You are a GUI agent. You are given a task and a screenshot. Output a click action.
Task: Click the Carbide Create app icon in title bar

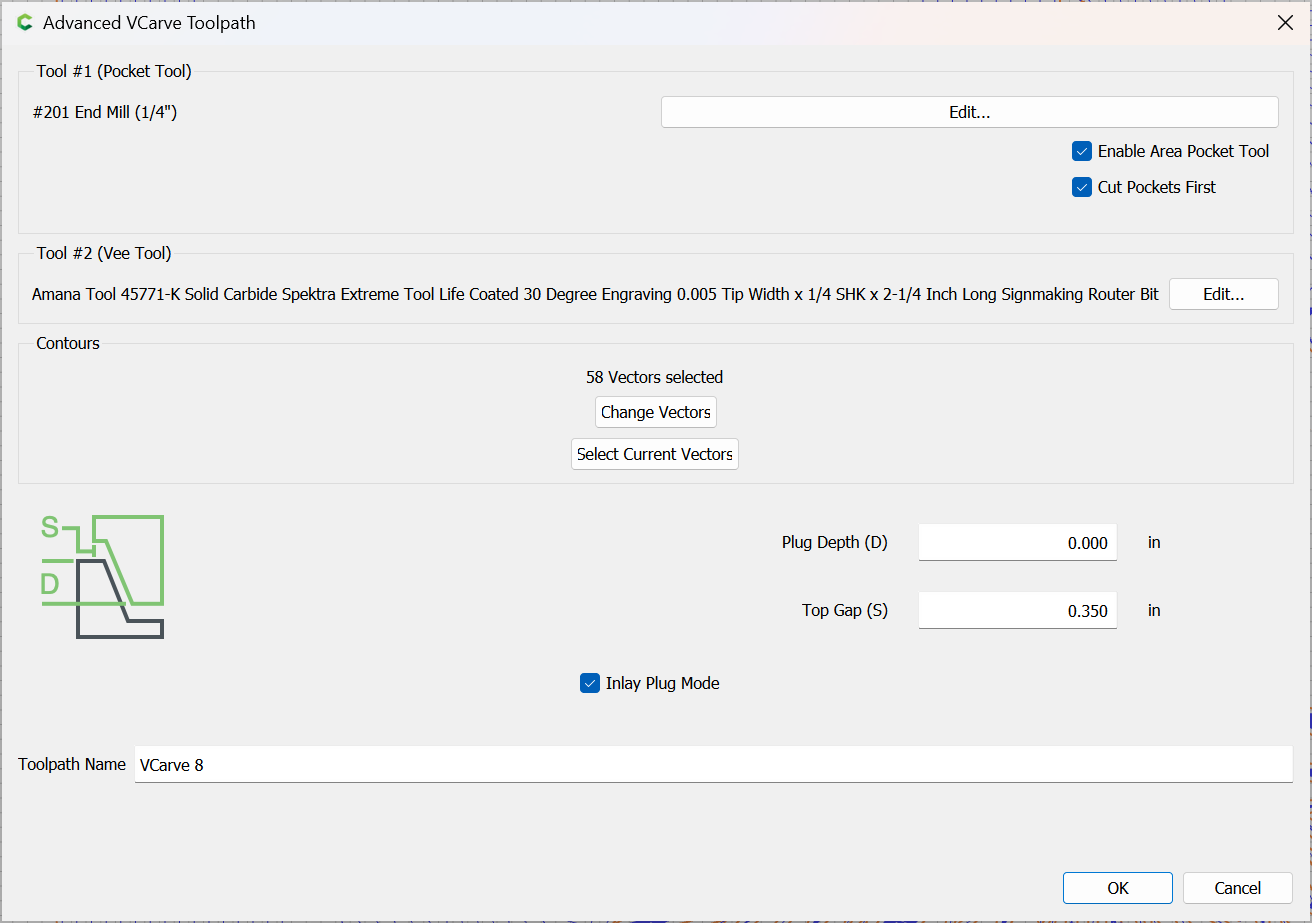25,22
